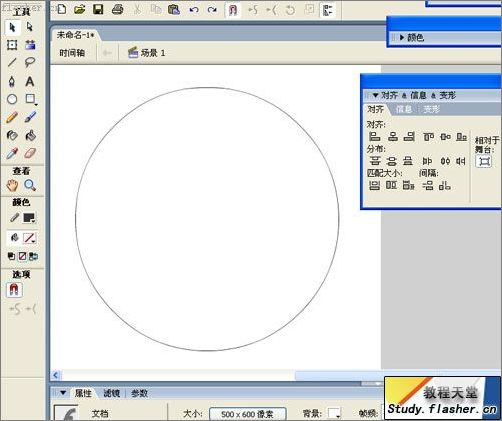Click the New document toolbar icon

[62, 9]
